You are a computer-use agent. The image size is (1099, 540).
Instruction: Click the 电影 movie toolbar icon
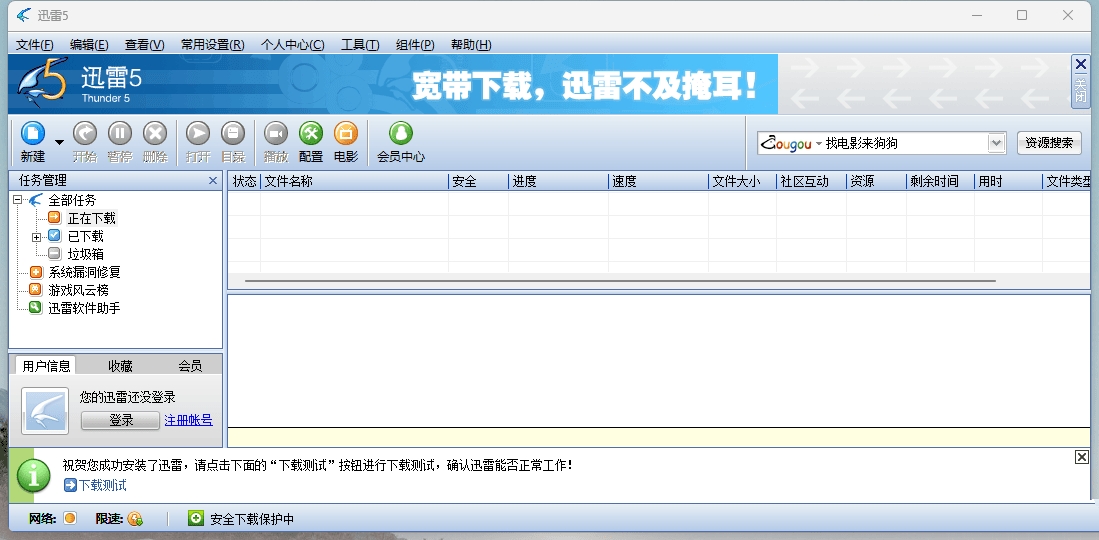(346, 134)
